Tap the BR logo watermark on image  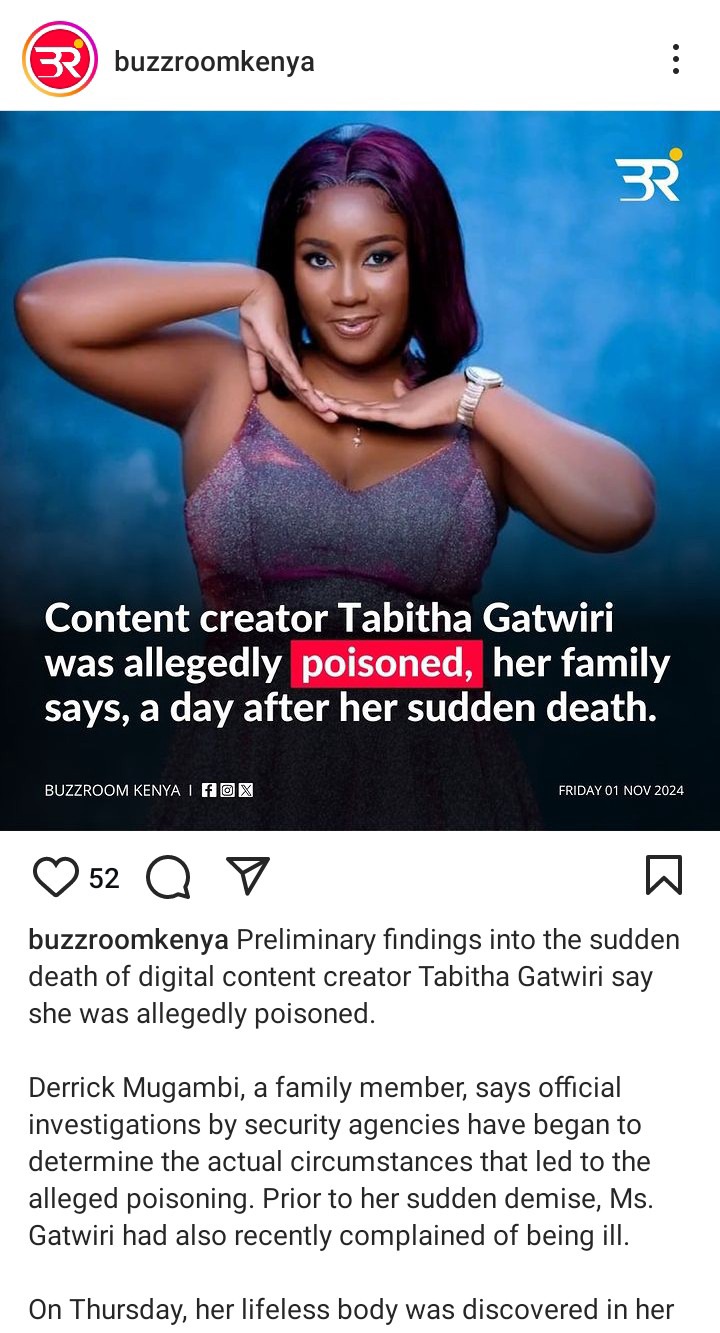tap(649, 175)
